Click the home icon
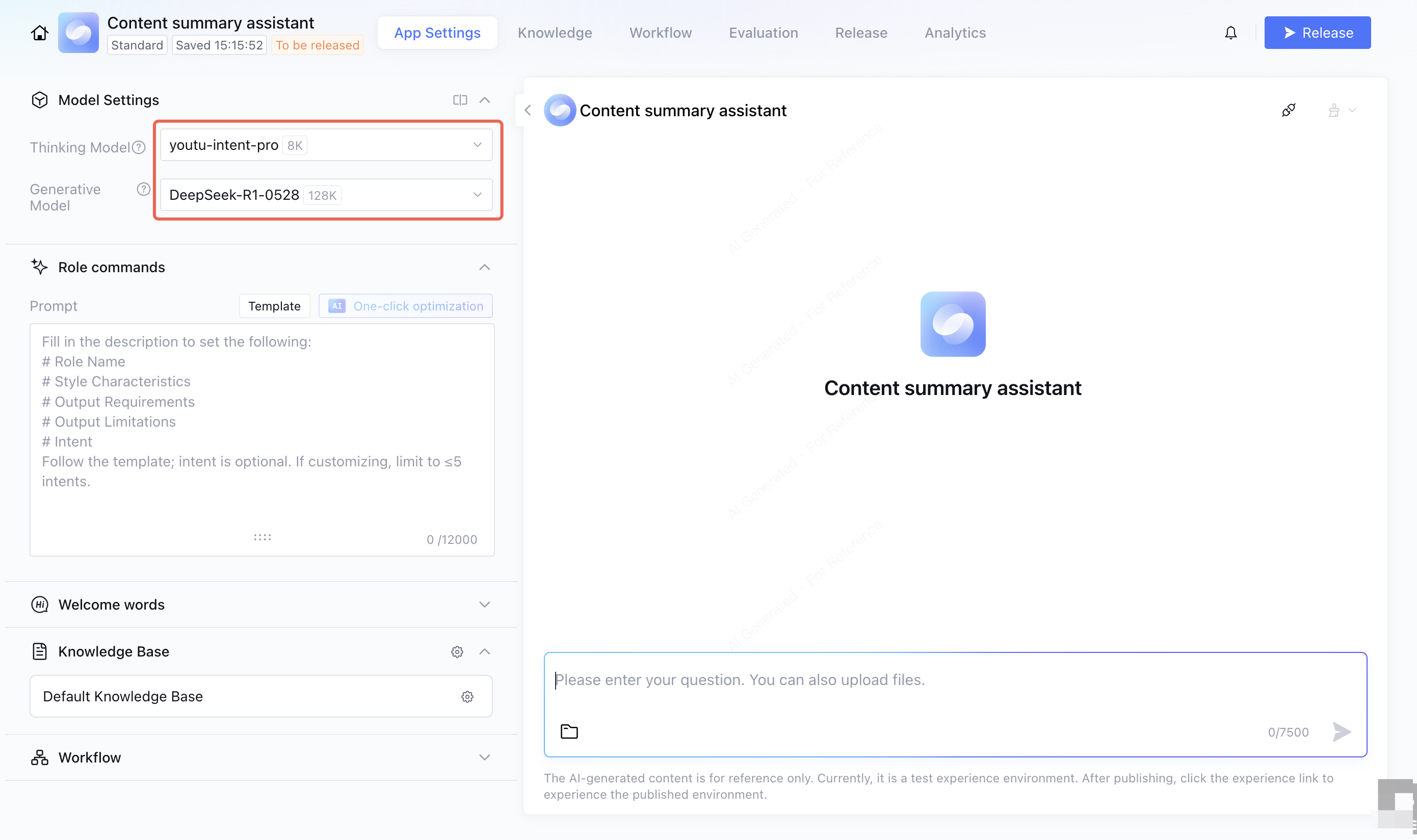This screenshot has width=1417, height=840. pyautogui.click(x=39, y=33)
